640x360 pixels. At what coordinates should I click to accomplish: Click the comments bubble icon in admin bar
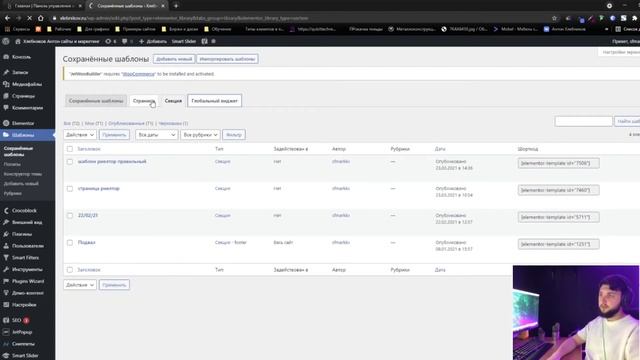124,41
